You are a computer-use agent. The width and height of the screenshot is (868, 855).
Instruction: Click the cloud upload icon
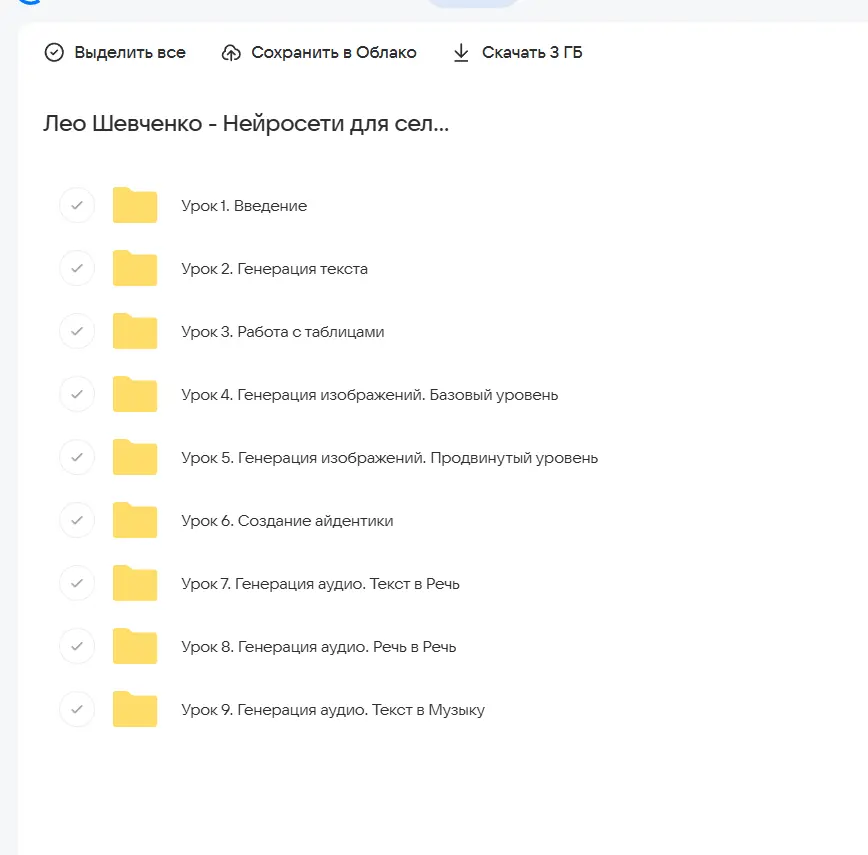(x=231, y=53)
